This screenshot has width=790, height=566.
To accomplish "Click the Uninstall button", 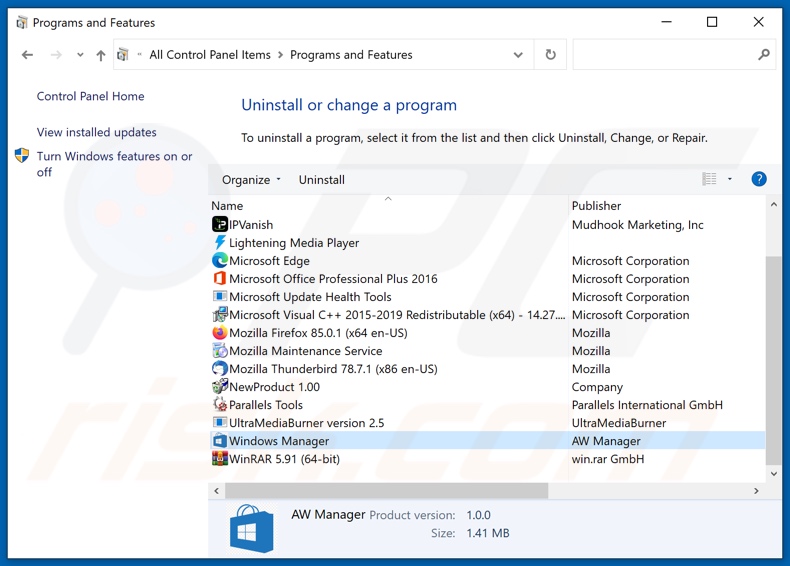I will point(321,180).
